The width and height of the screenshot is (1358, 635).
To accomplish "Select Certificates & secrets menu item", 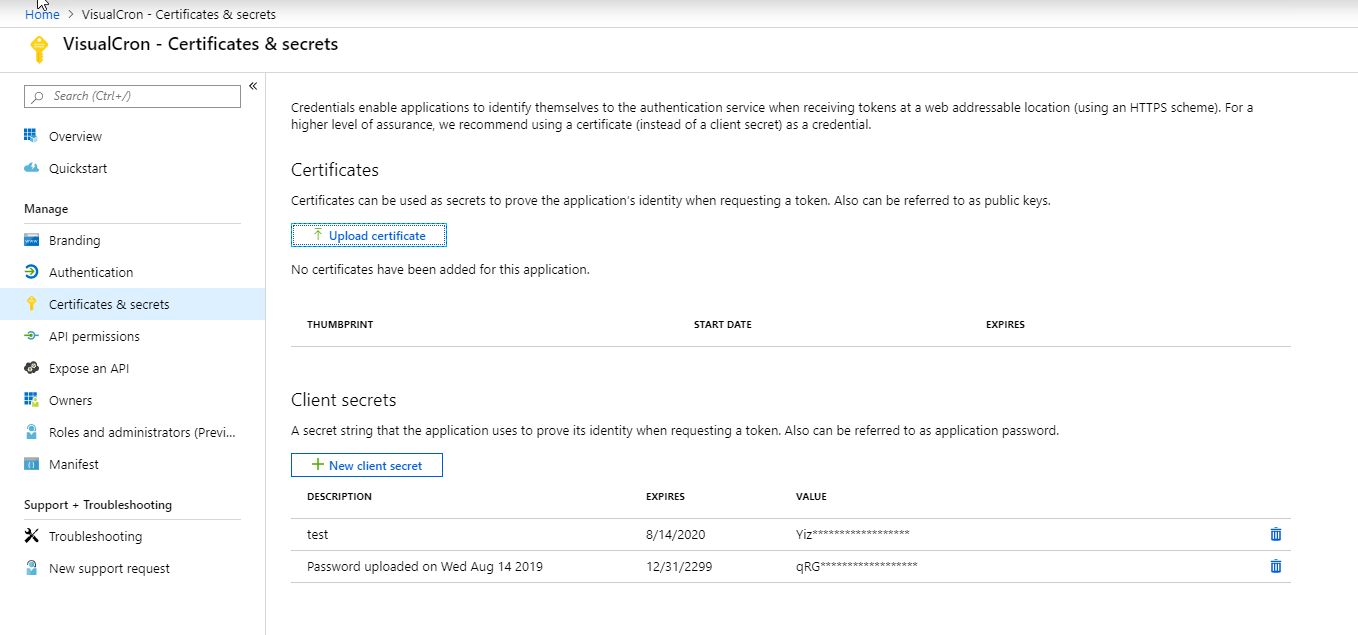I will 109,304.
